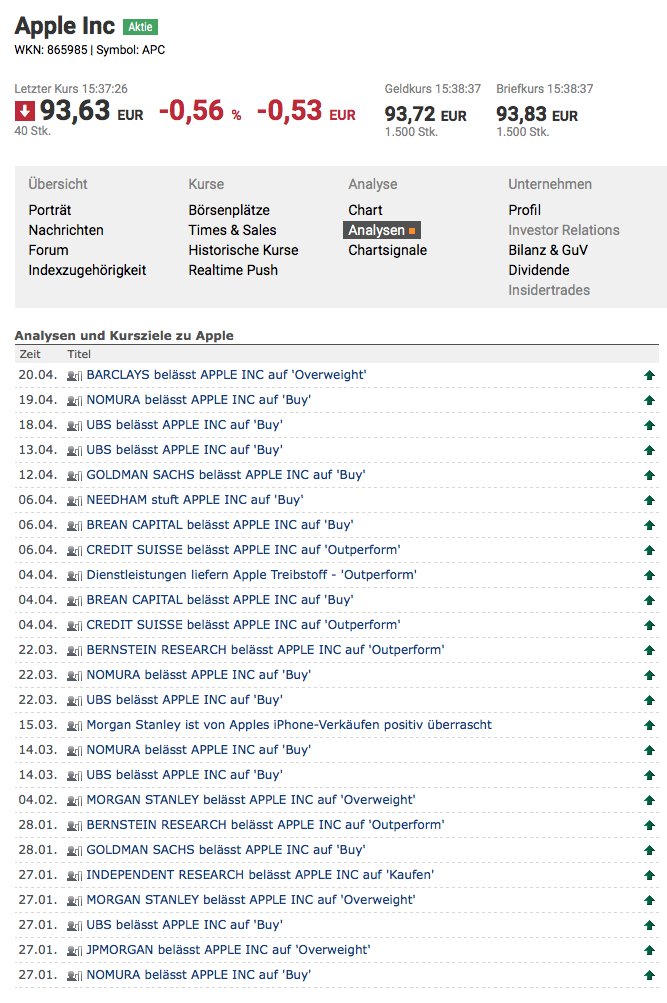Open Morgan Stanley iPhone-Verkäufen positiv überrascht article
The height and width of the screenshot is (1003, 667).
click(x=289, y=725)
